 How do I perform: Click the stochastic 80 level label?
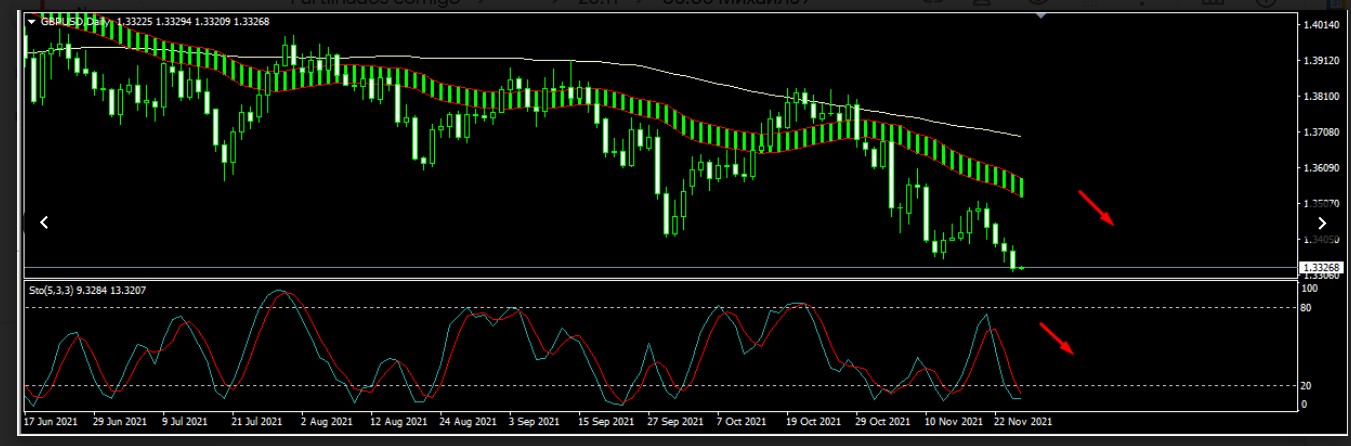1308,308
